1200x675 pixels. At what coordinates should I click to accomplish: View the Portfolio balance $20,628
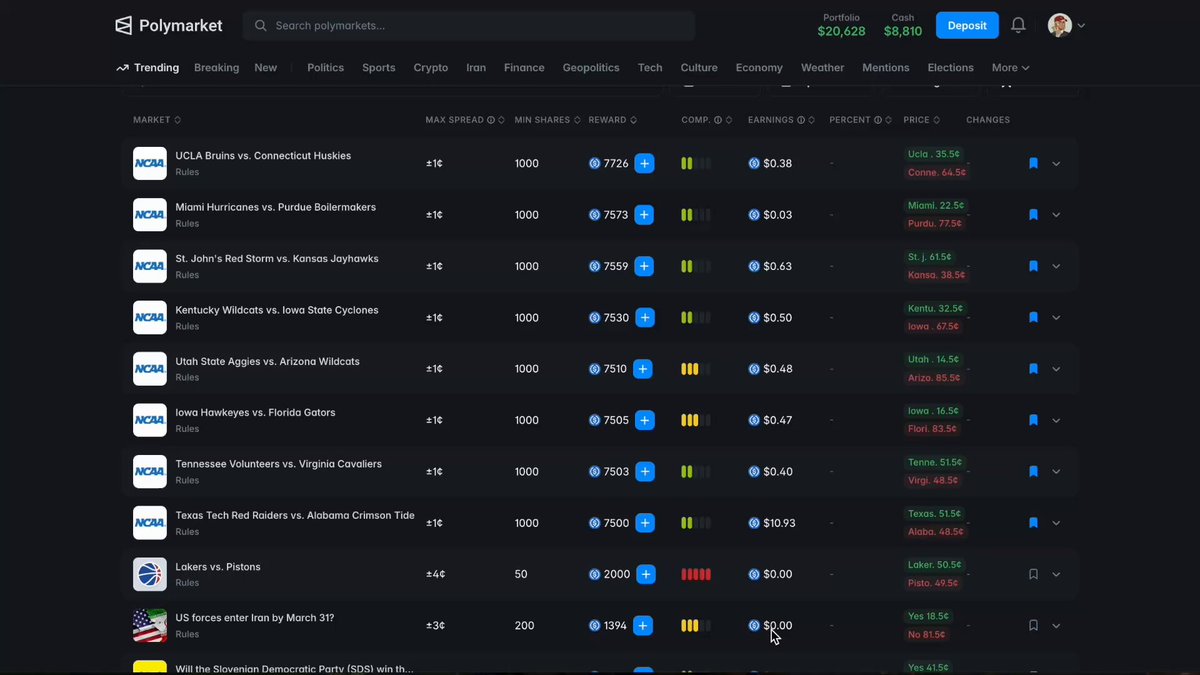click(841, 25)
